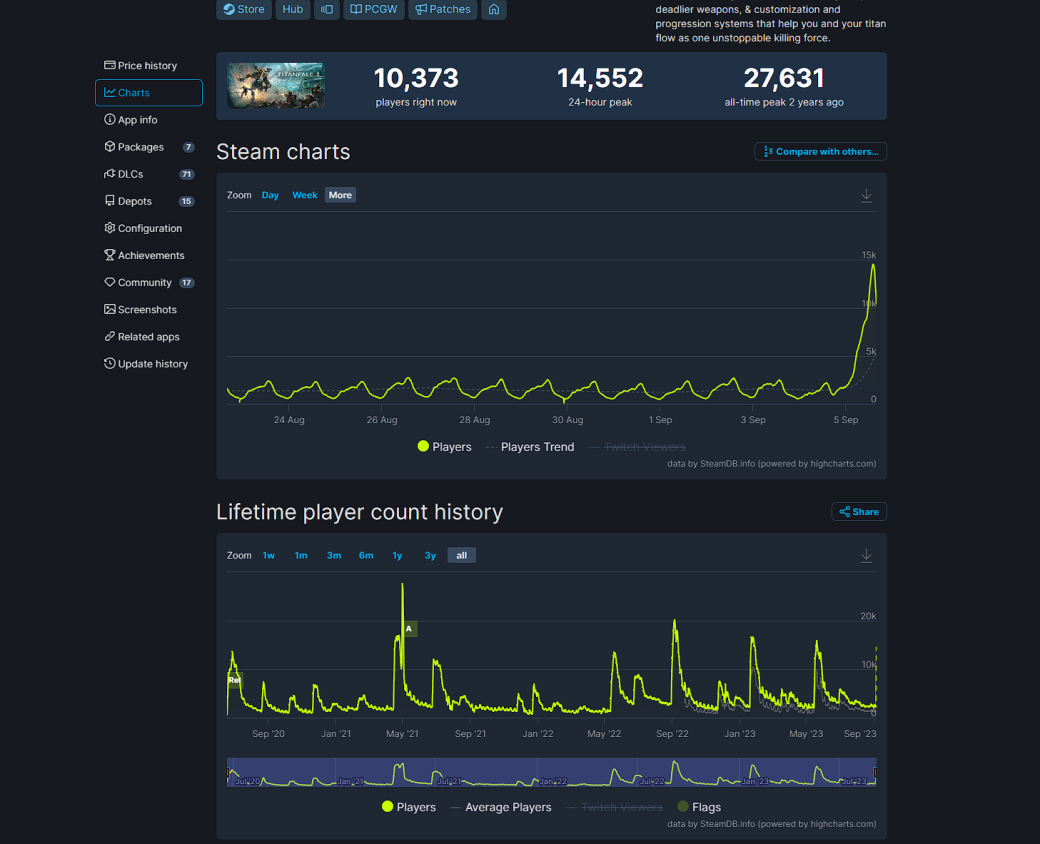Image resolution: width=1040 pixels, height=844 pixels.
Task: Select the 'all' lifetime zoom range
Action: click(462, 555)
